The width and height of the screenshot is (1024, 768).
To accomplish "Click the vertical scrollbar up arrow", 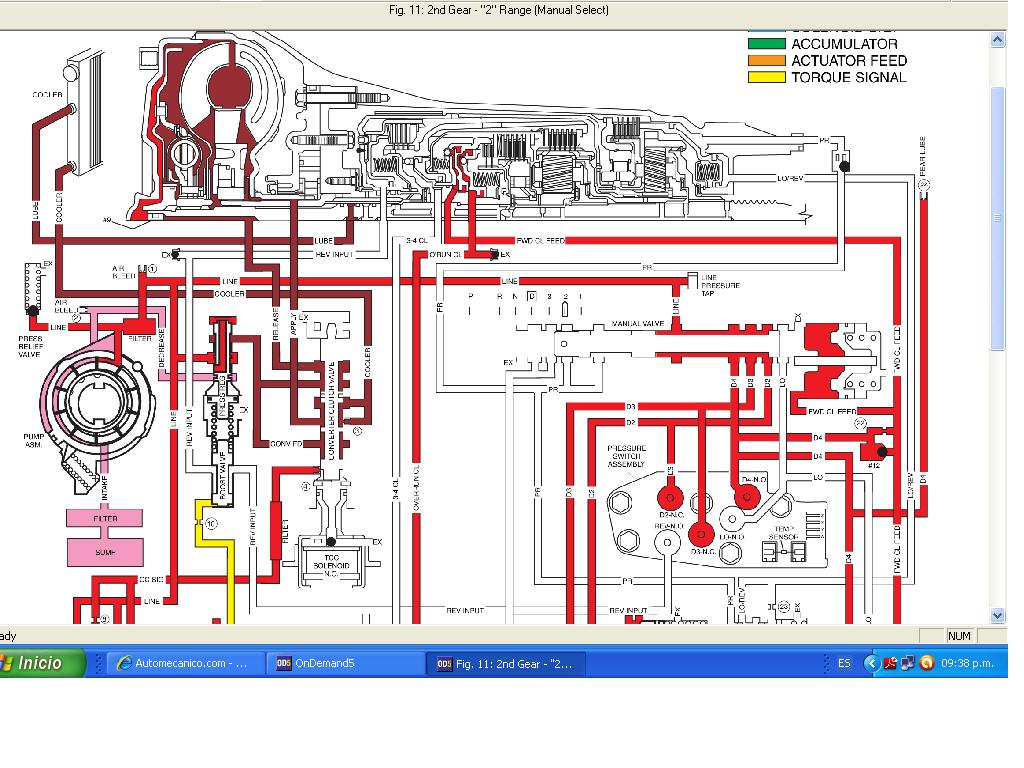I will [997, 40].
